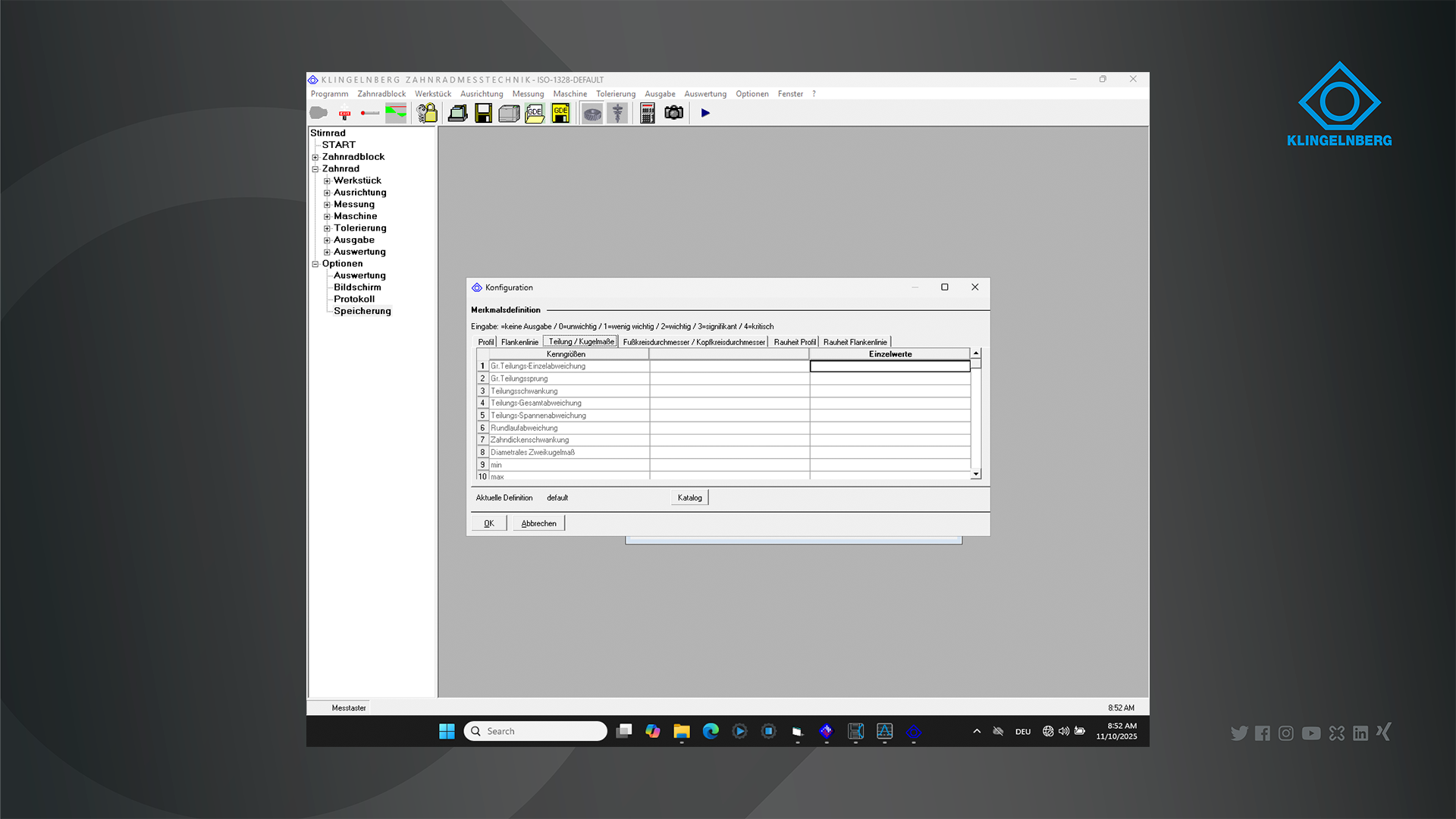The height and width of the screenshot is (819, 1456).
Task: Open the Fenster menu
Action: click(x=790, y=94)
